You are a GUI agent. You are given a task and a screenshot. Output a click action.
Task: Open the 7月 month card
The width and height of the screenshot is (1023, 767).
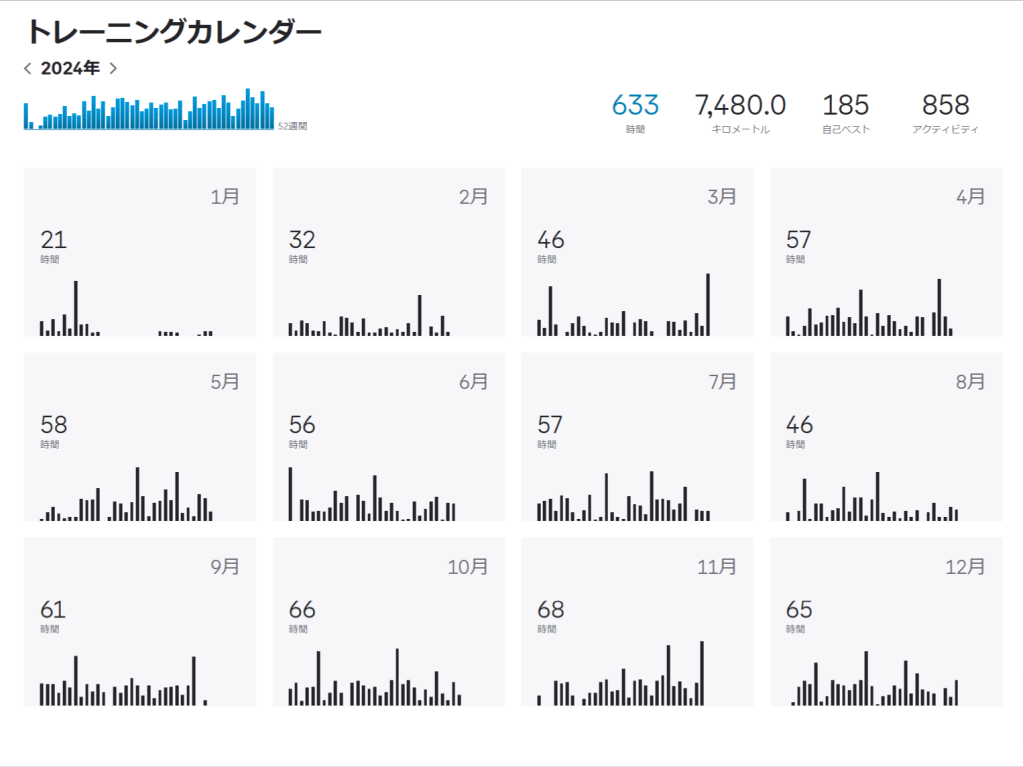pos(637,438)
